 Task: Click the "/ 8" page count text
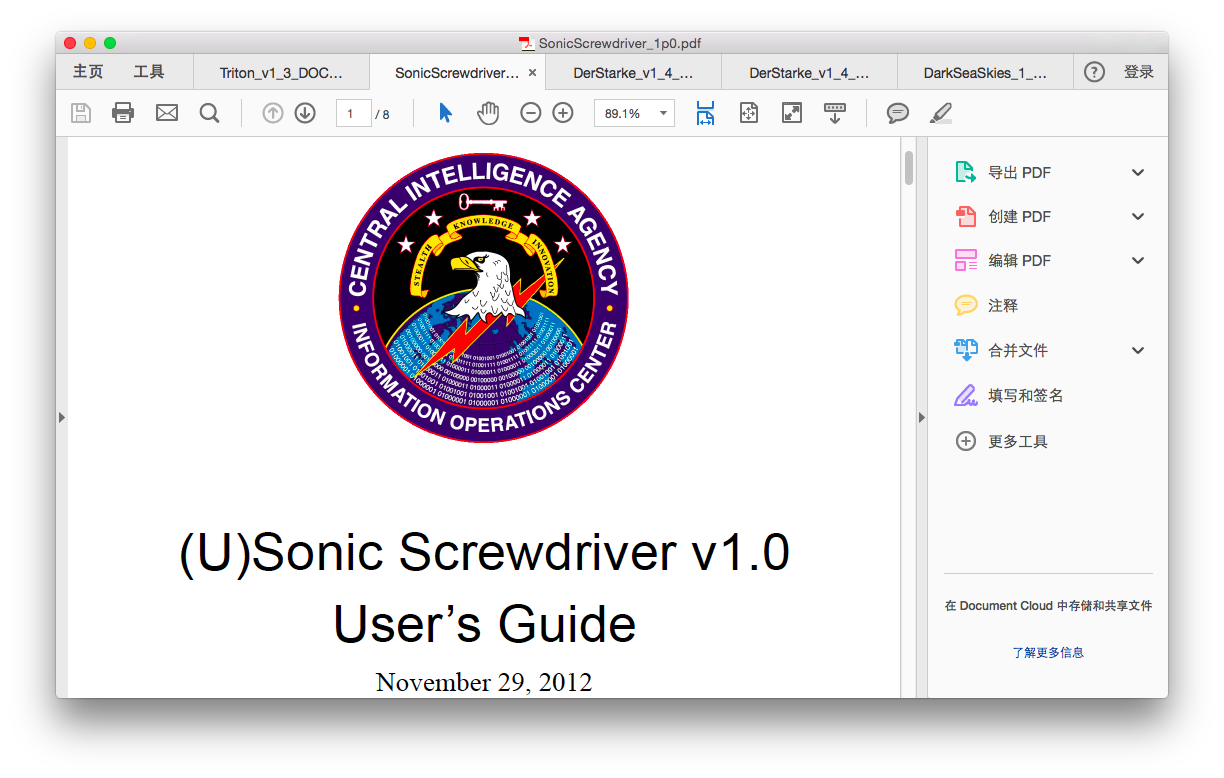coord(382,115)
